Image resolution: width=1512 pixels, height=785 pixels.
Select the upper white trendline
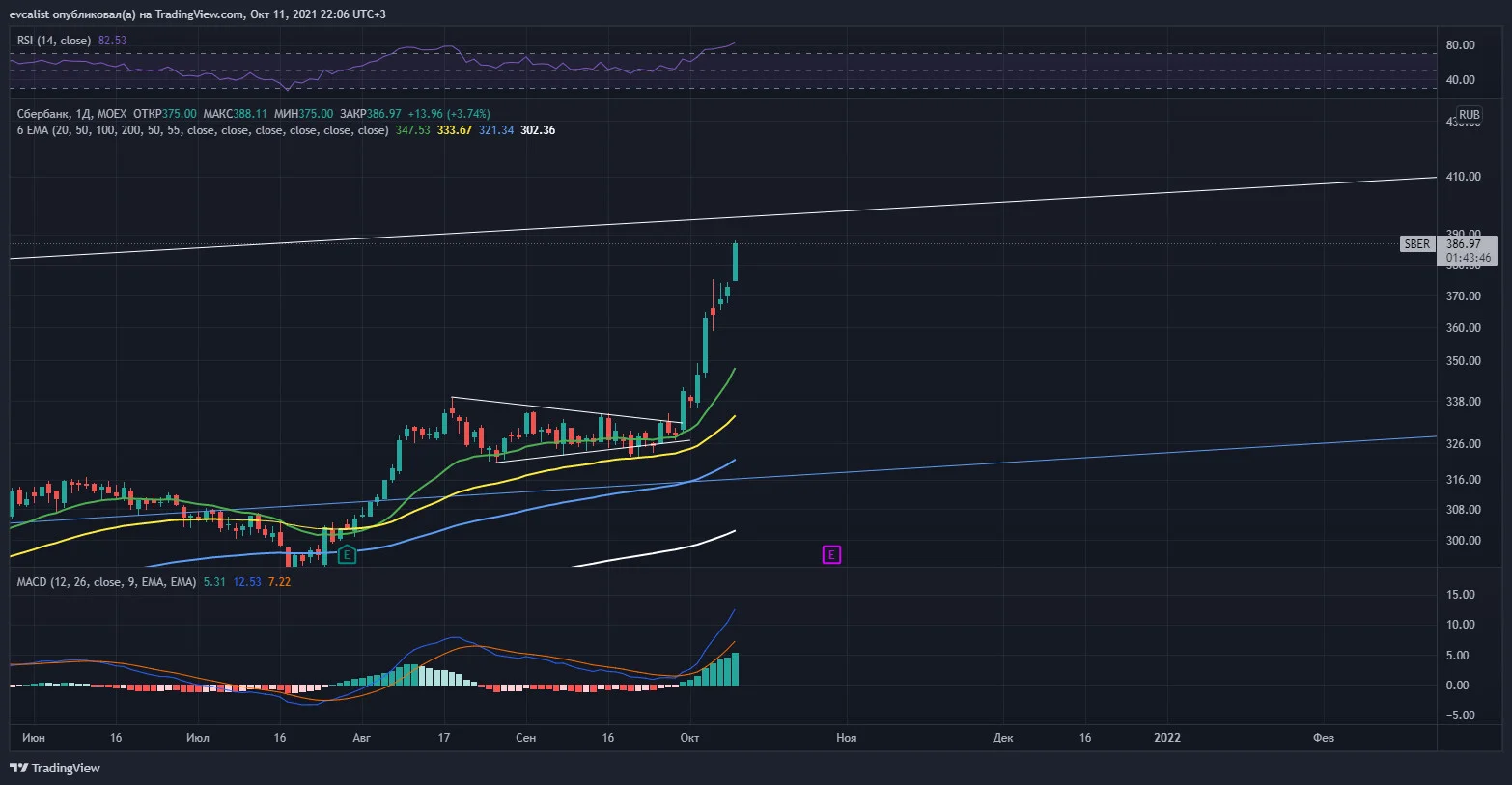coord(722,219)
